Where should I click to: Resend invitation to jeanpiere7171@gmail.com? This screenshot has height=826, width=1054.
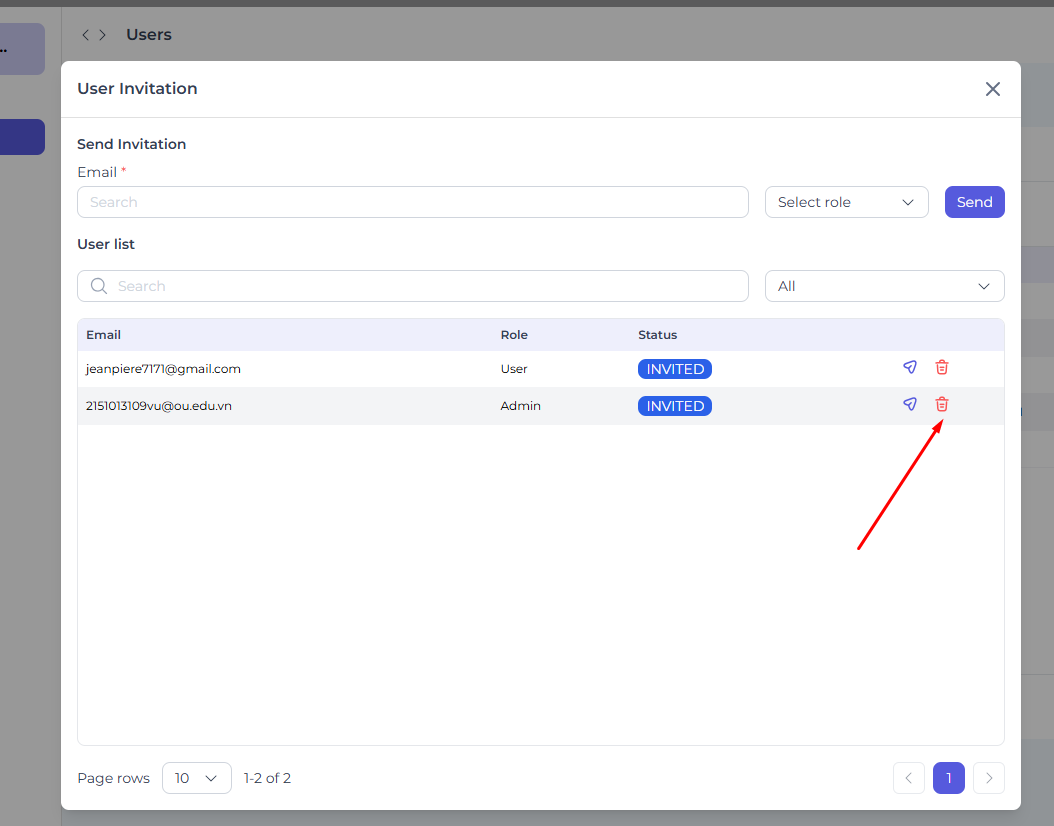909,367
